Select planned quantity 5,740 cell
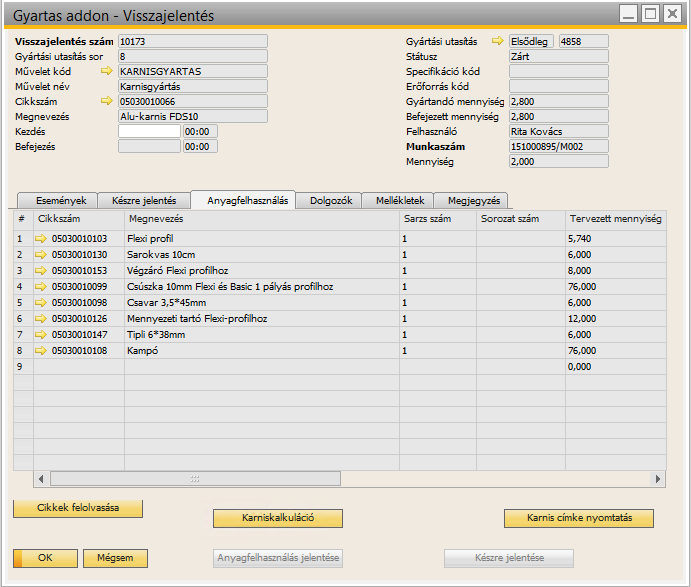This screenshot has height=587, width=691. pyautogui.click(x=616, y=238)
